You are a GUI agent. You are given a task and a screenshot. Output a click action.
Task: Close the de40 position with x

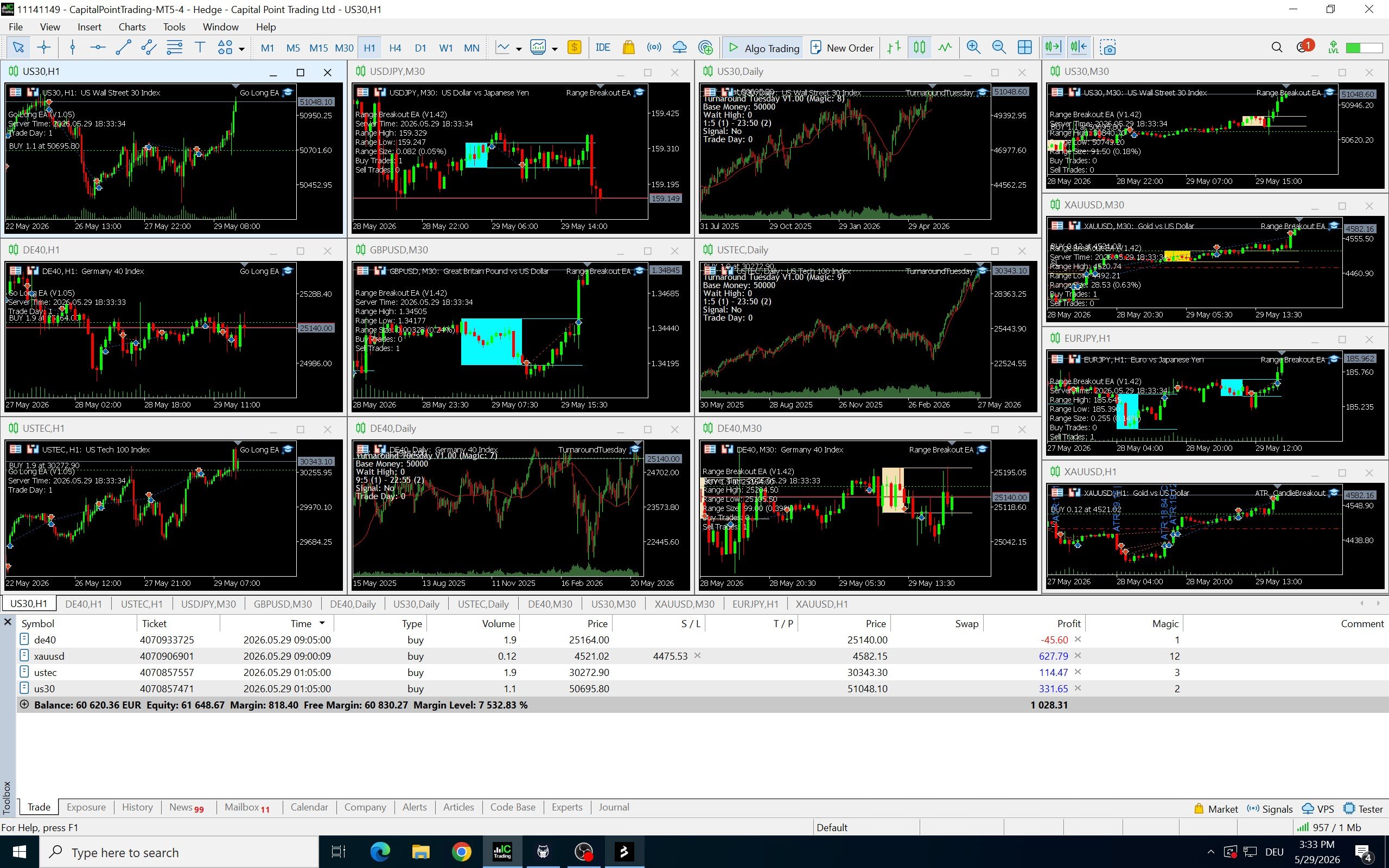click(x=1078, y=639)
